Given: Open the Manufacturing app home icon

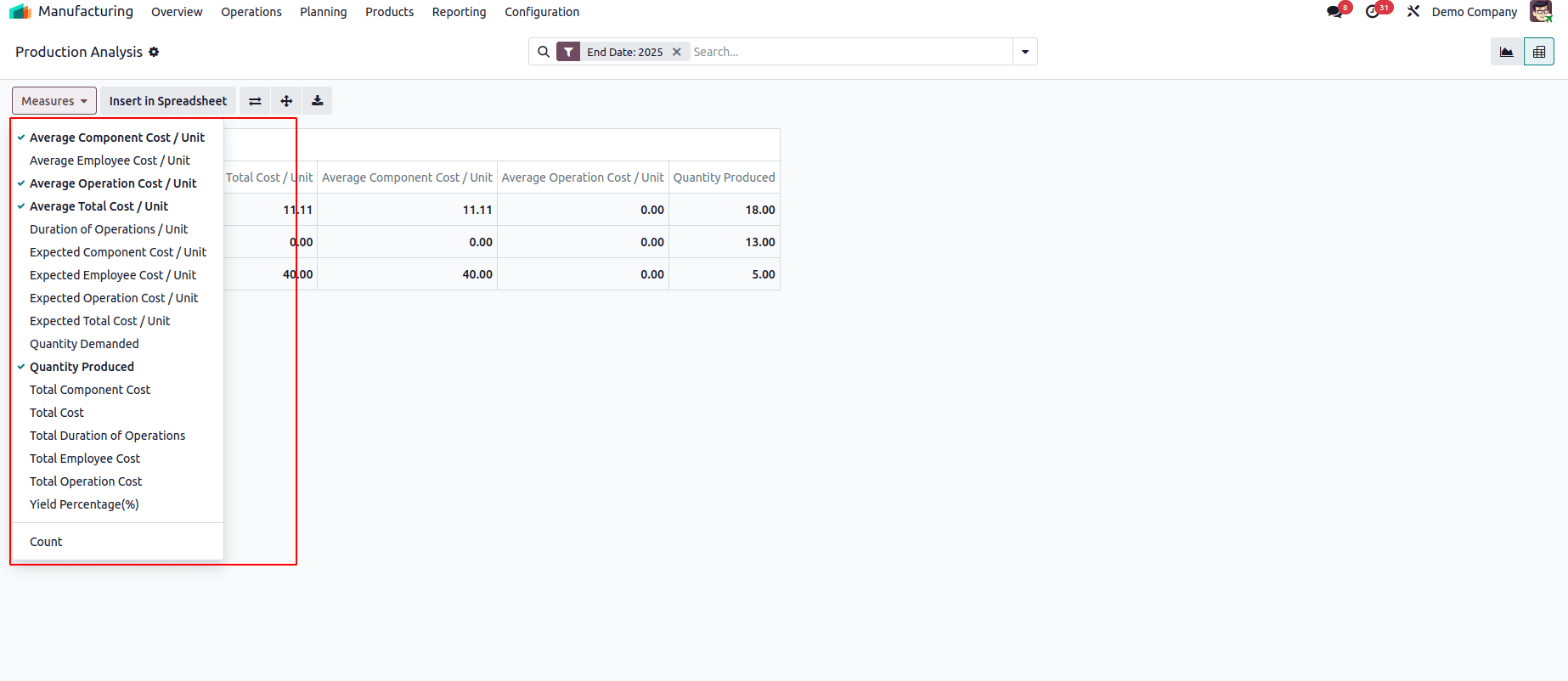Looking at the screenshot, I should tap(20, 12).
